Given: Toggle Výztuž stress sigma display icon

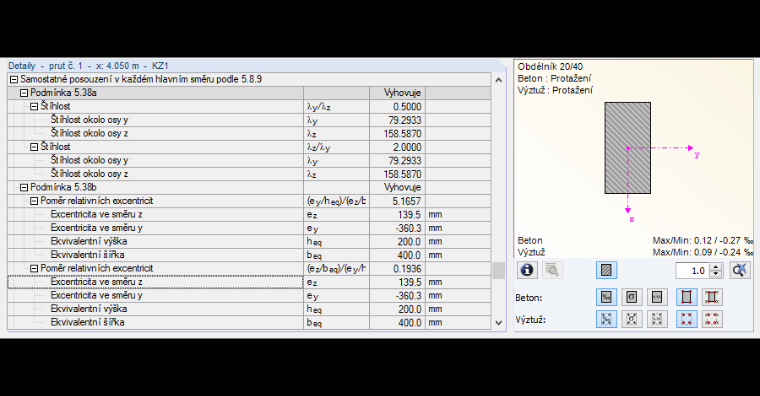Looking at the screenshot, I should pyautogui.click(x=632, y=319).
